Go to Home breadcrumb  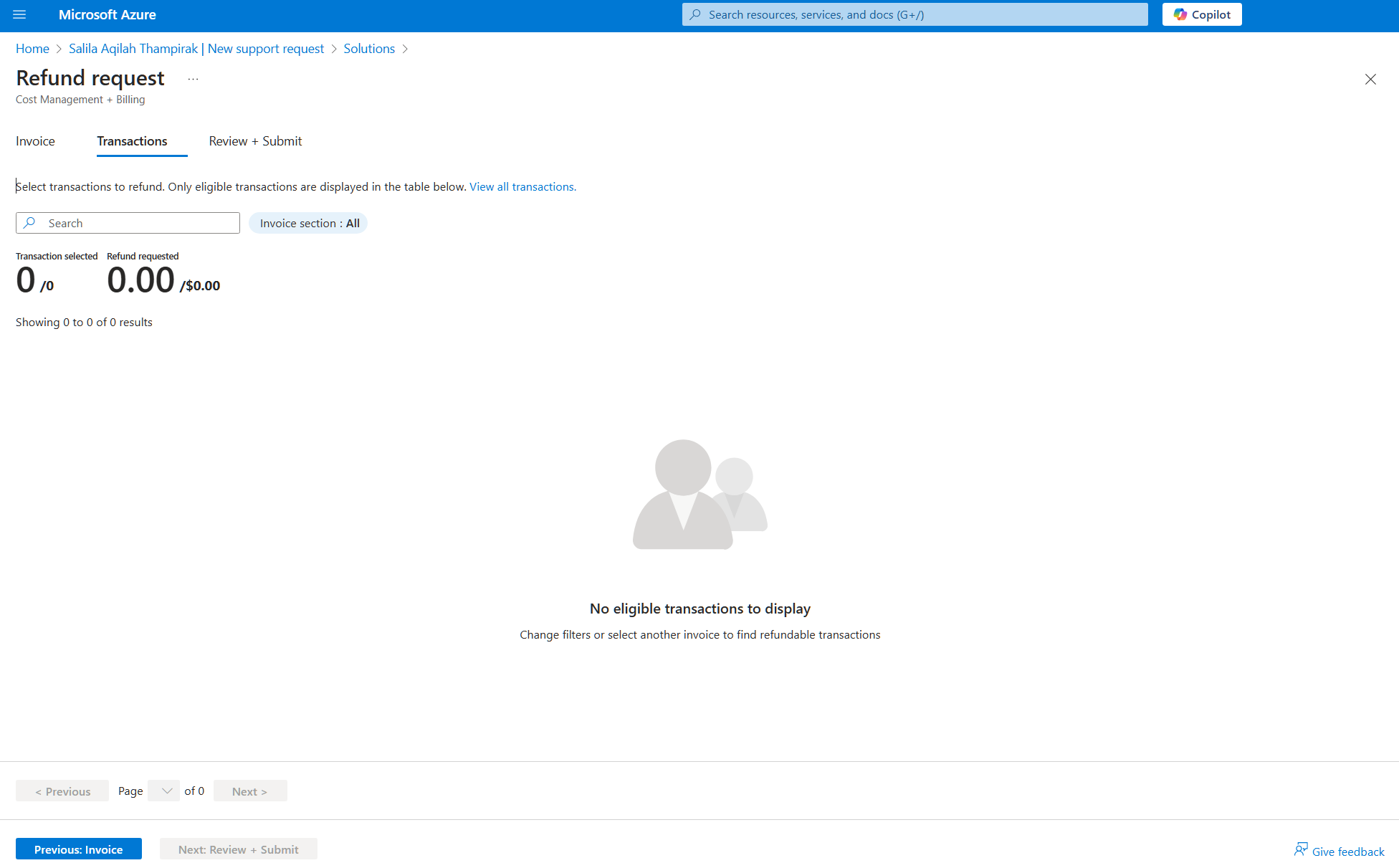click(x=32, y=49)
